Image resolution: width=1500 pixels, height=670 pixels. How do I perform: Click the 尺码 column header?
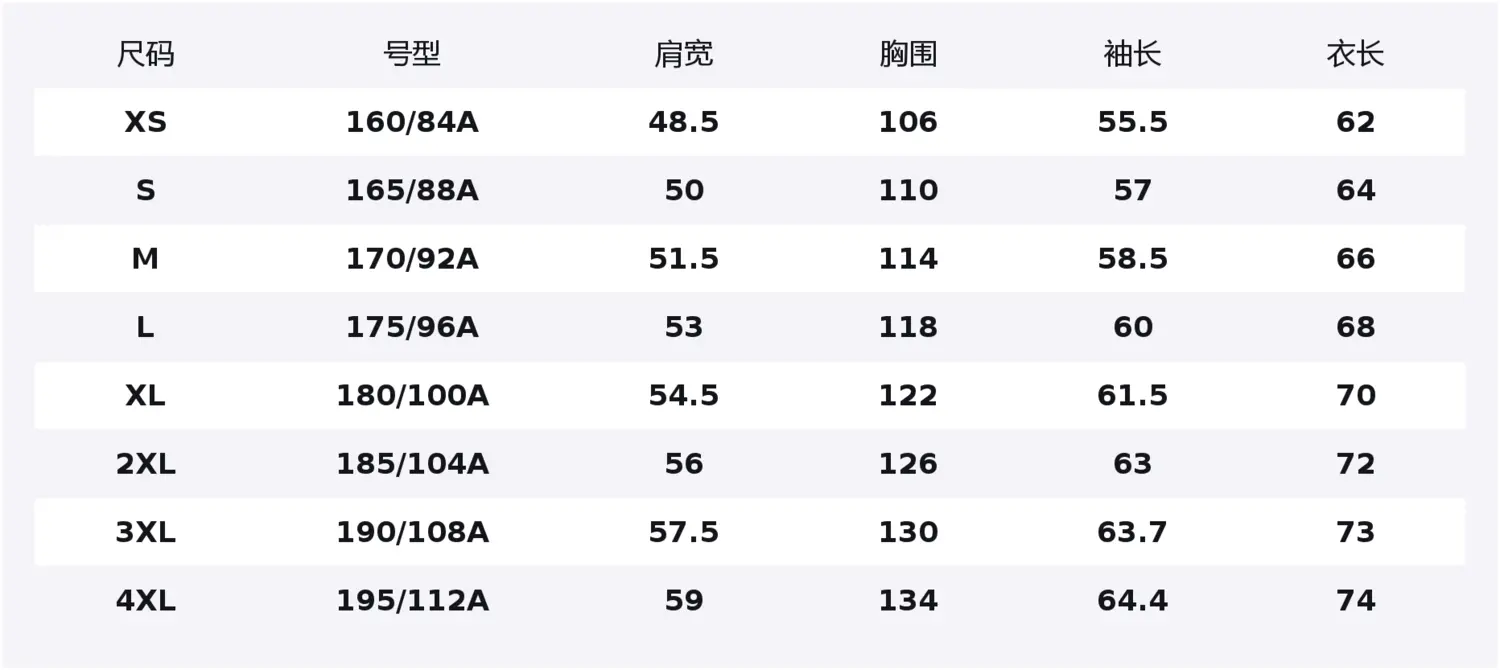(145, 54)
